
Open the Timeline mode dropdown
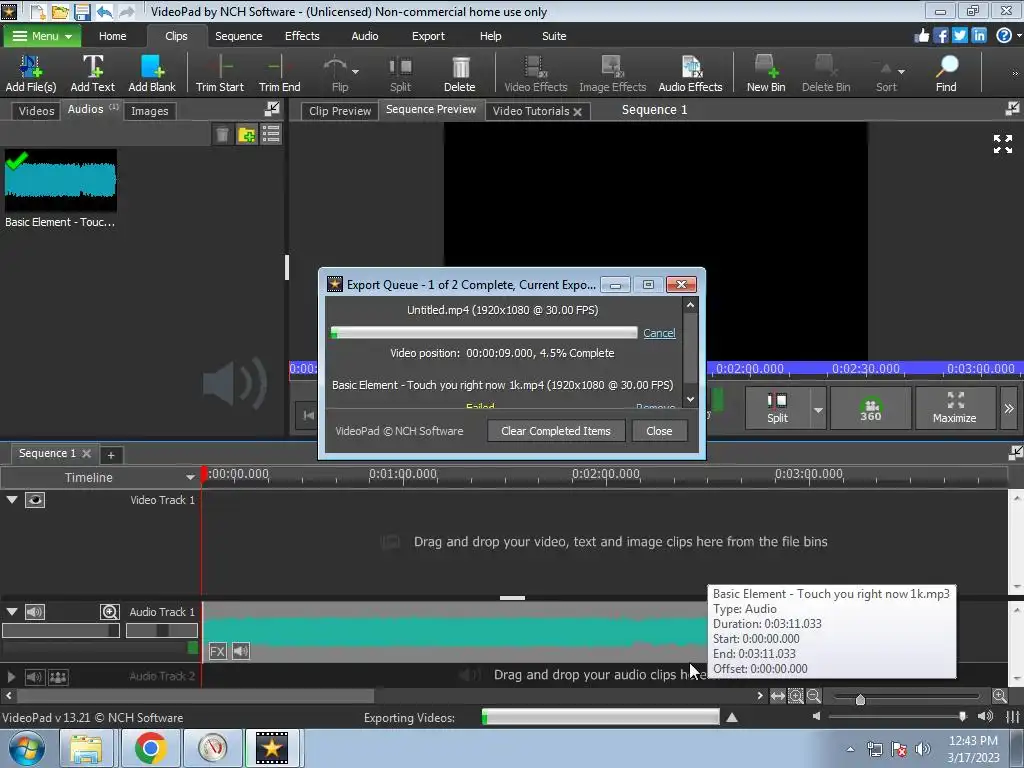coord(190,477)
